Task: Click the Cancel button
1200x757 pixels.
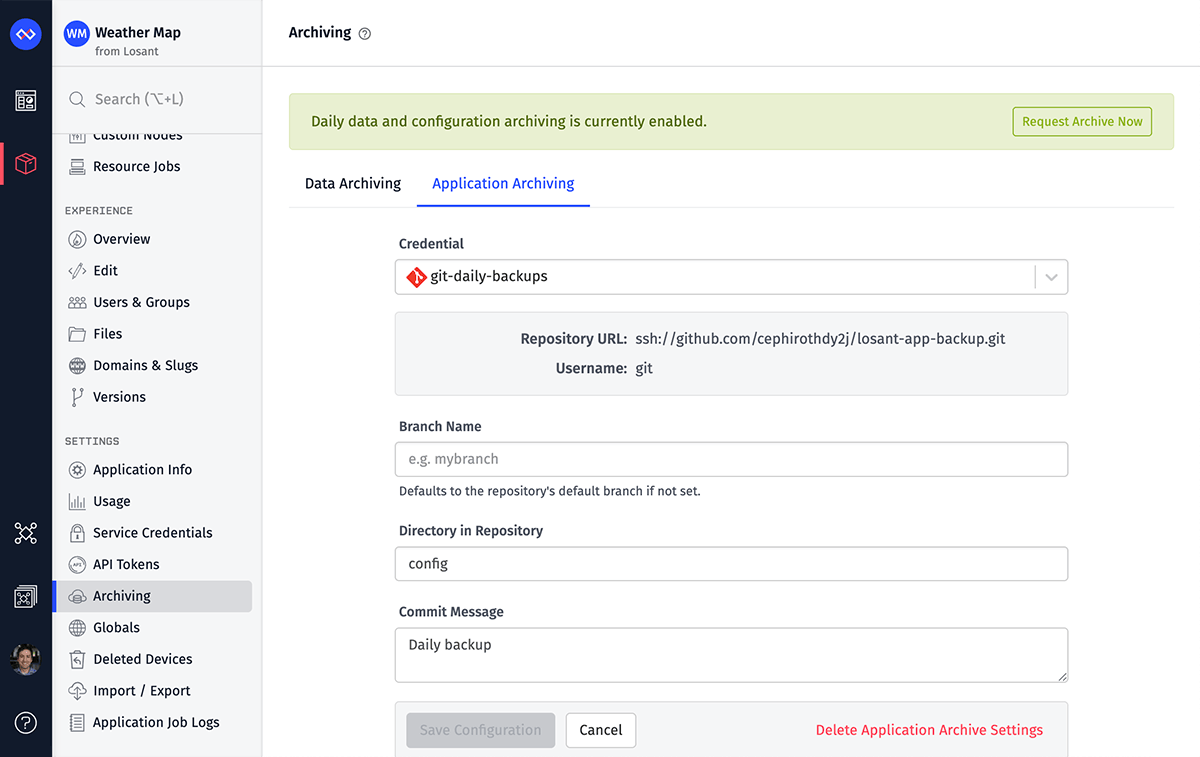Action: [x=600, y=730]
